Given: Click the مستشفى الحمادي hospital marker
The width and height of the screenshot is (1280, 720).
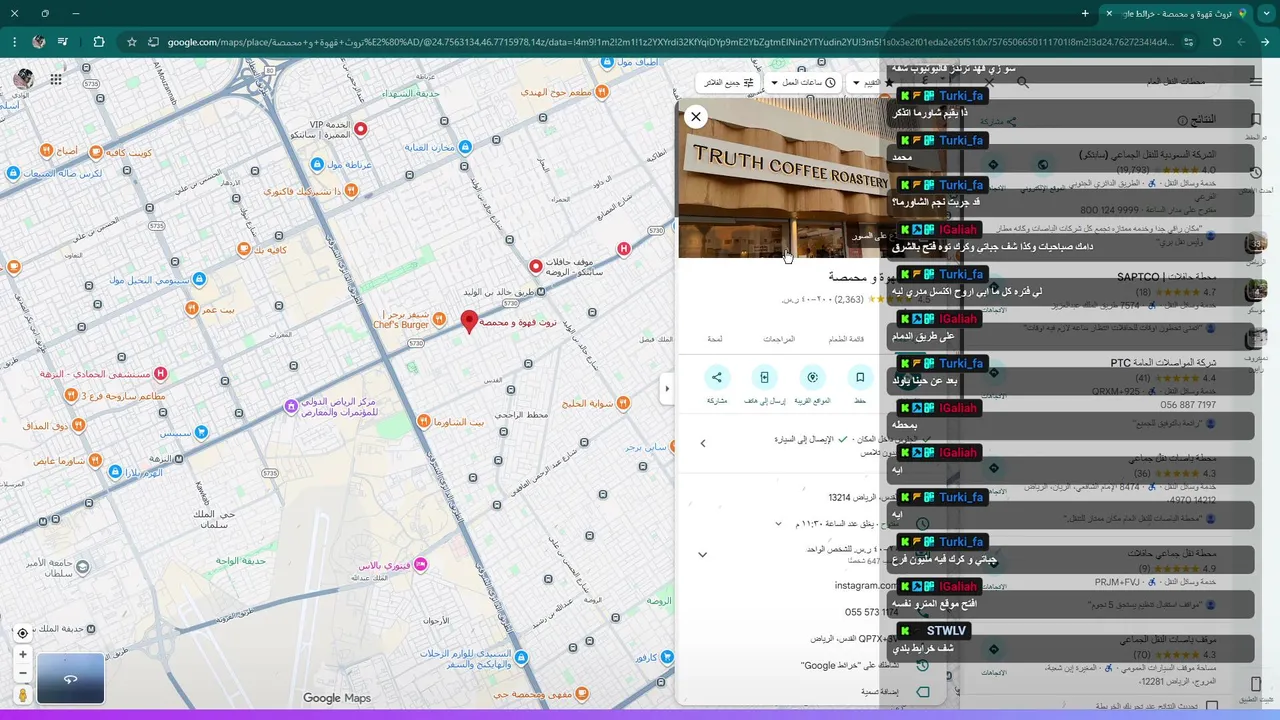Looking at the screenshot, I should pos(160,374).
